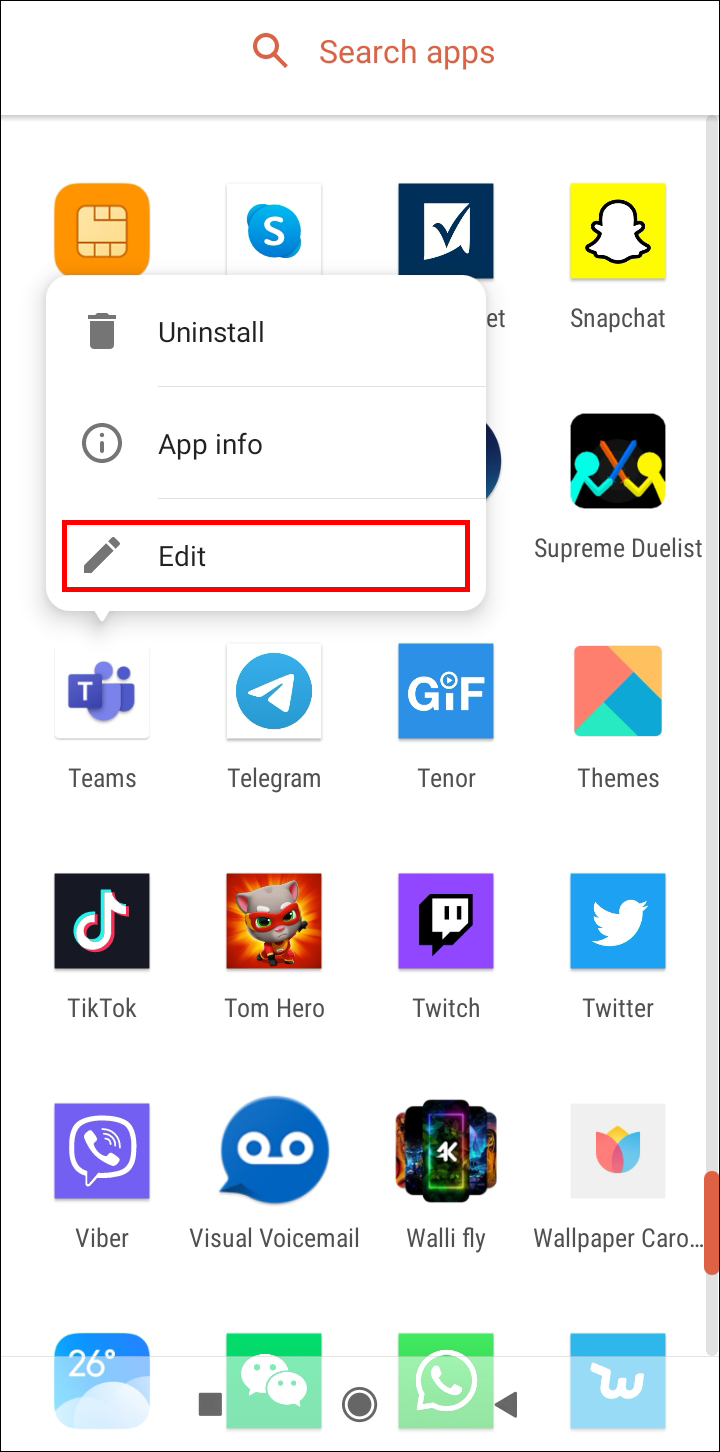Click the Search apps field
The height and width of the screenshot is (1452, 720).
pos(360,52)
